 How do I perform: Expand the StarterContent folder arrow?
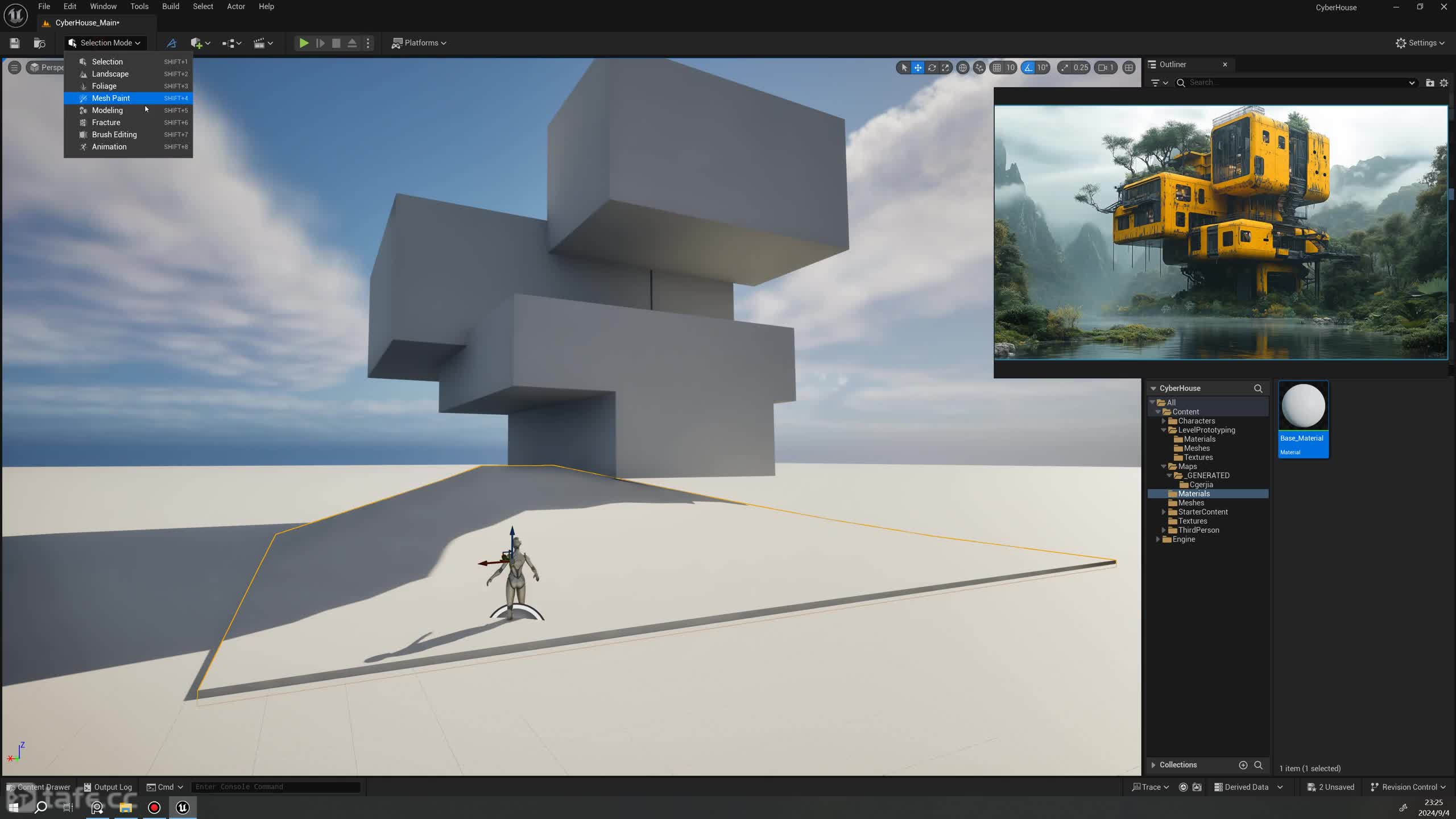pyautogui.click(x=1164, y=512)
